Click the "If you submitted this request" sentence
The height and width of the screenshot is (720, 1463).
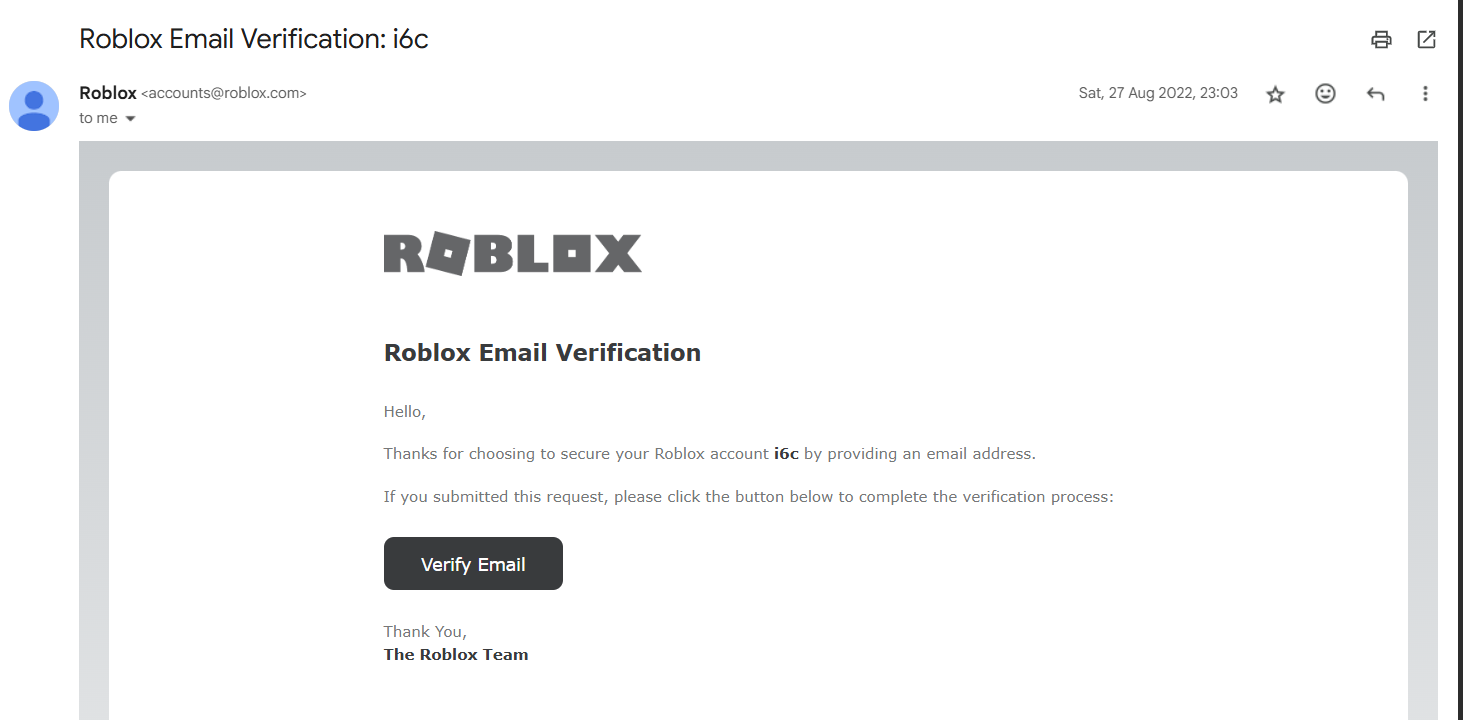pos(748,497)
